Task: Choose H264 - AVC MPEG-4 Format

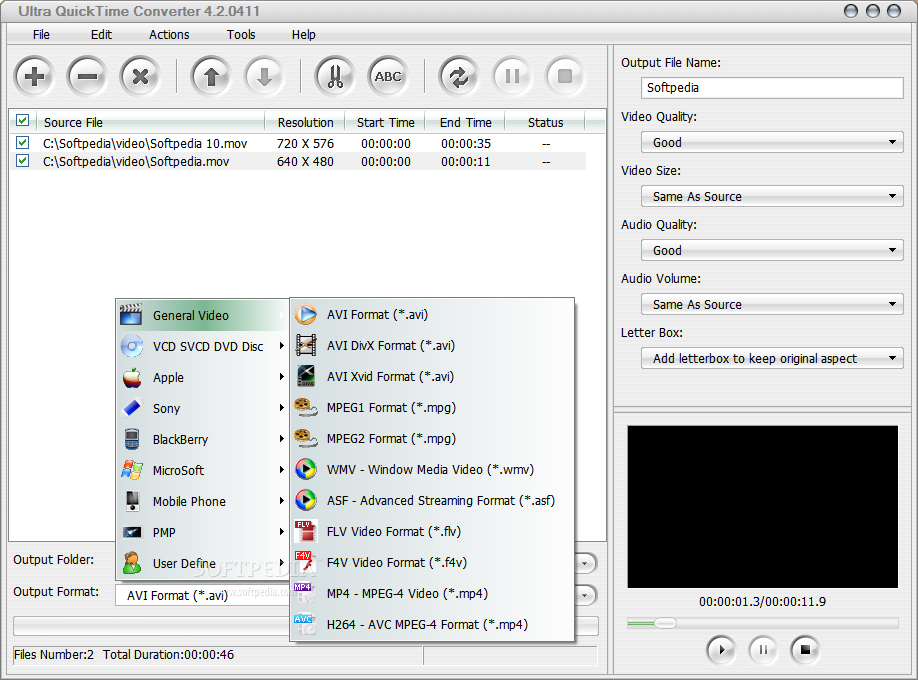Action: [432, 625]
